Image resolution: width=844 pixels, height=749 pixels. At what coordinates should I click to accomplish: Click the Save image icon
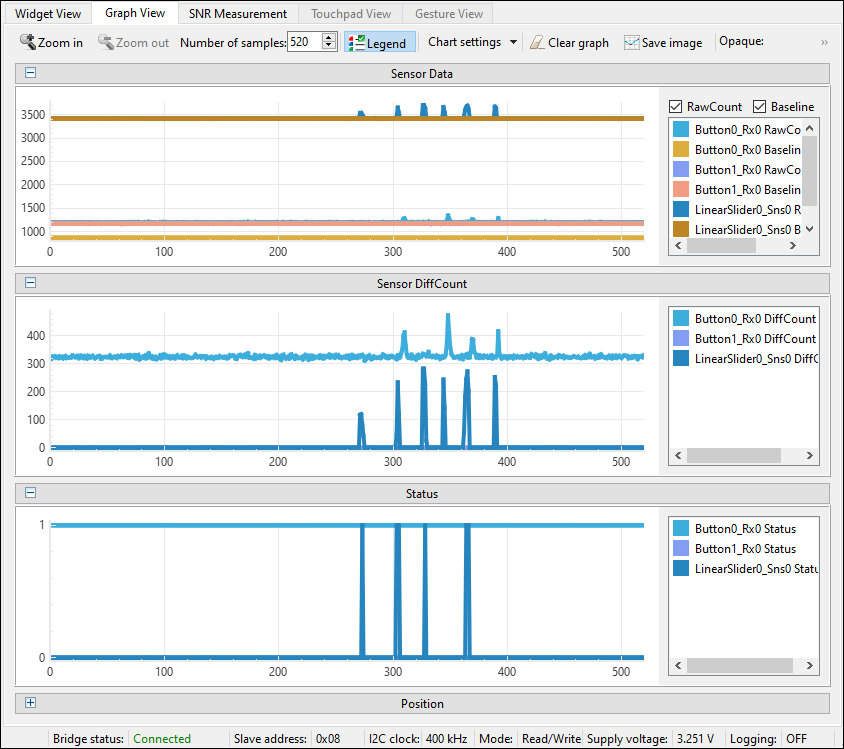[x=631, y=43]
